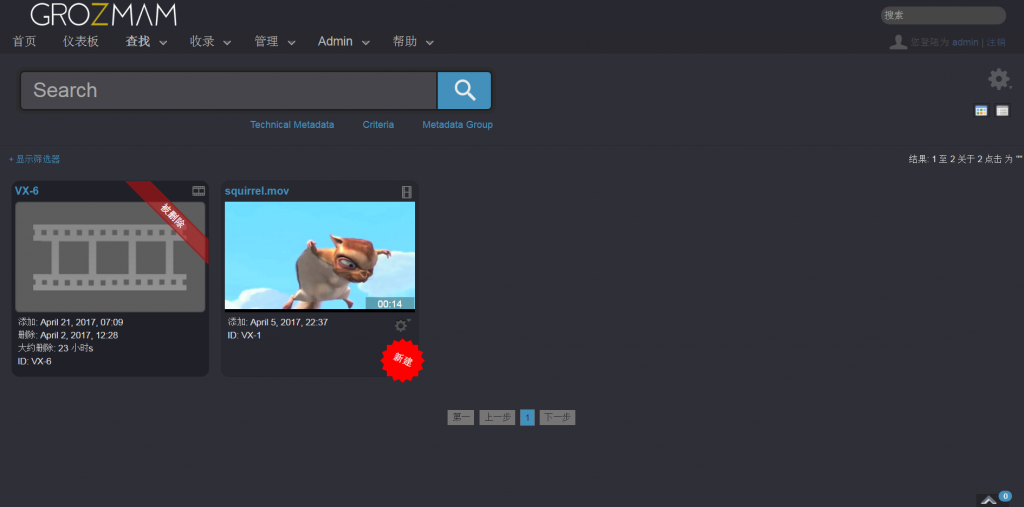Viewport: 1024px width, 507px height.
Task: Click the text 'ID: VX-6'
Action: pyautogui.click(x=35, y=361)
